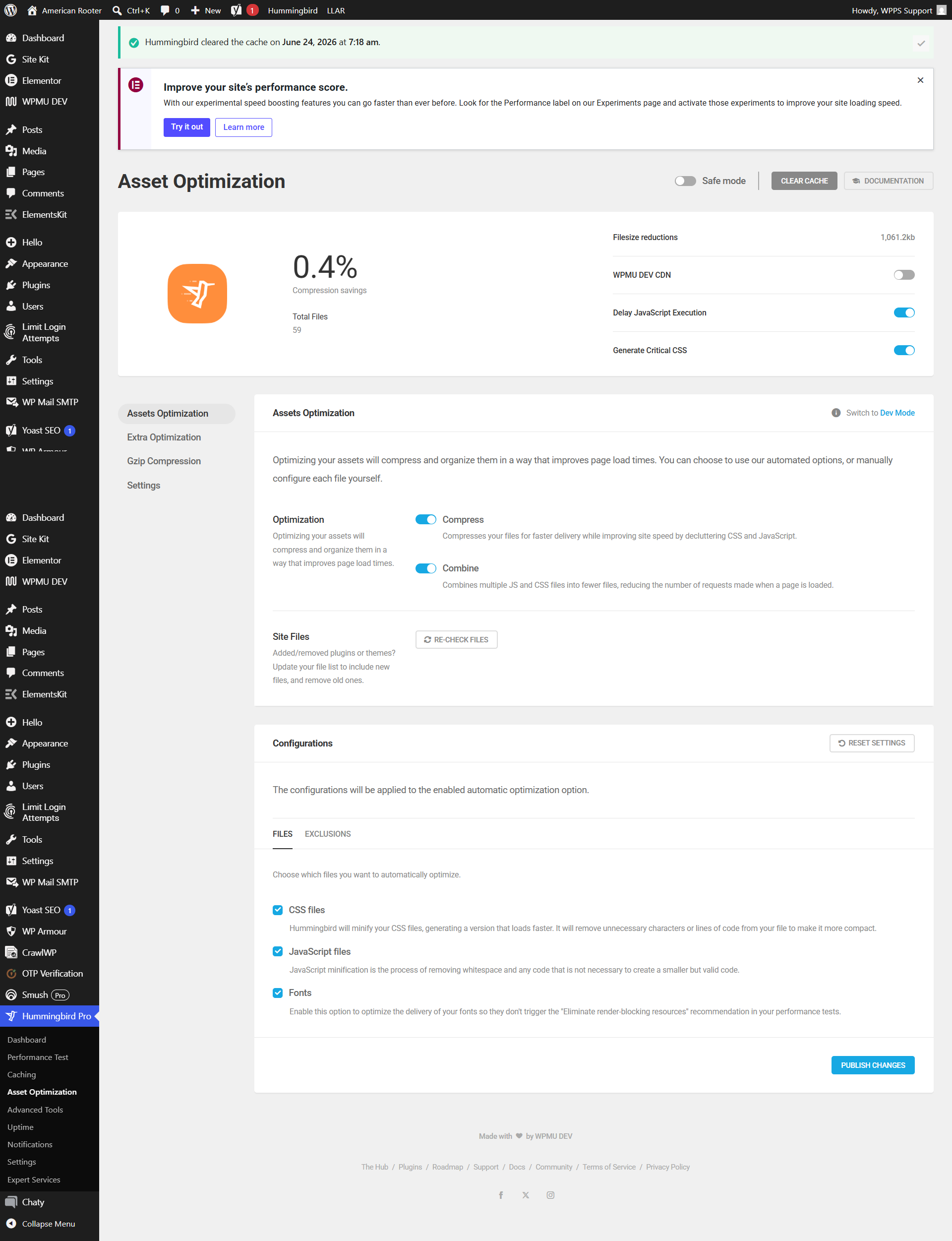Open comments bubble in admin bar
The image size is (952, 1241).
coord(165,10)
